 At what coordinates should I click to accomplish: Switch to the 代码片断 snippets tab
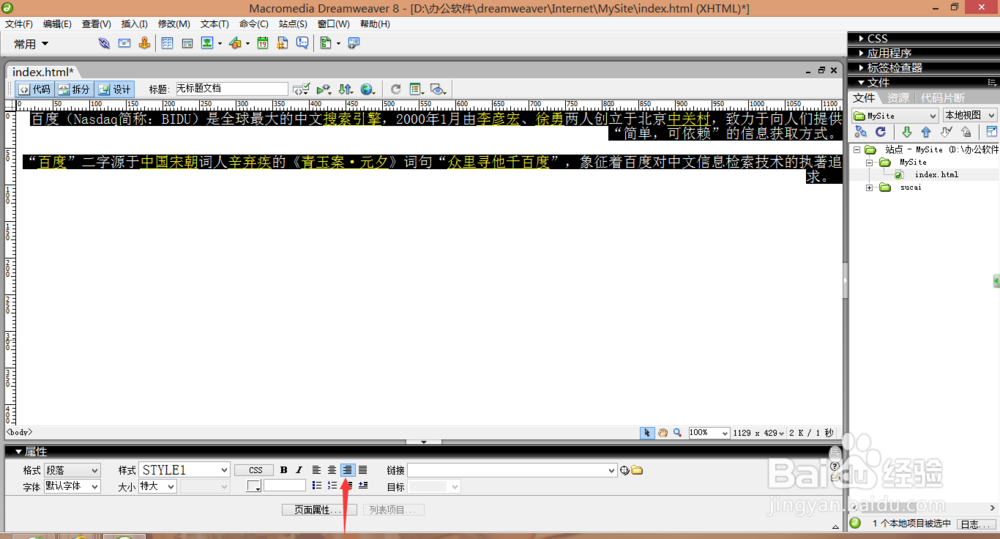pos(943,98)
